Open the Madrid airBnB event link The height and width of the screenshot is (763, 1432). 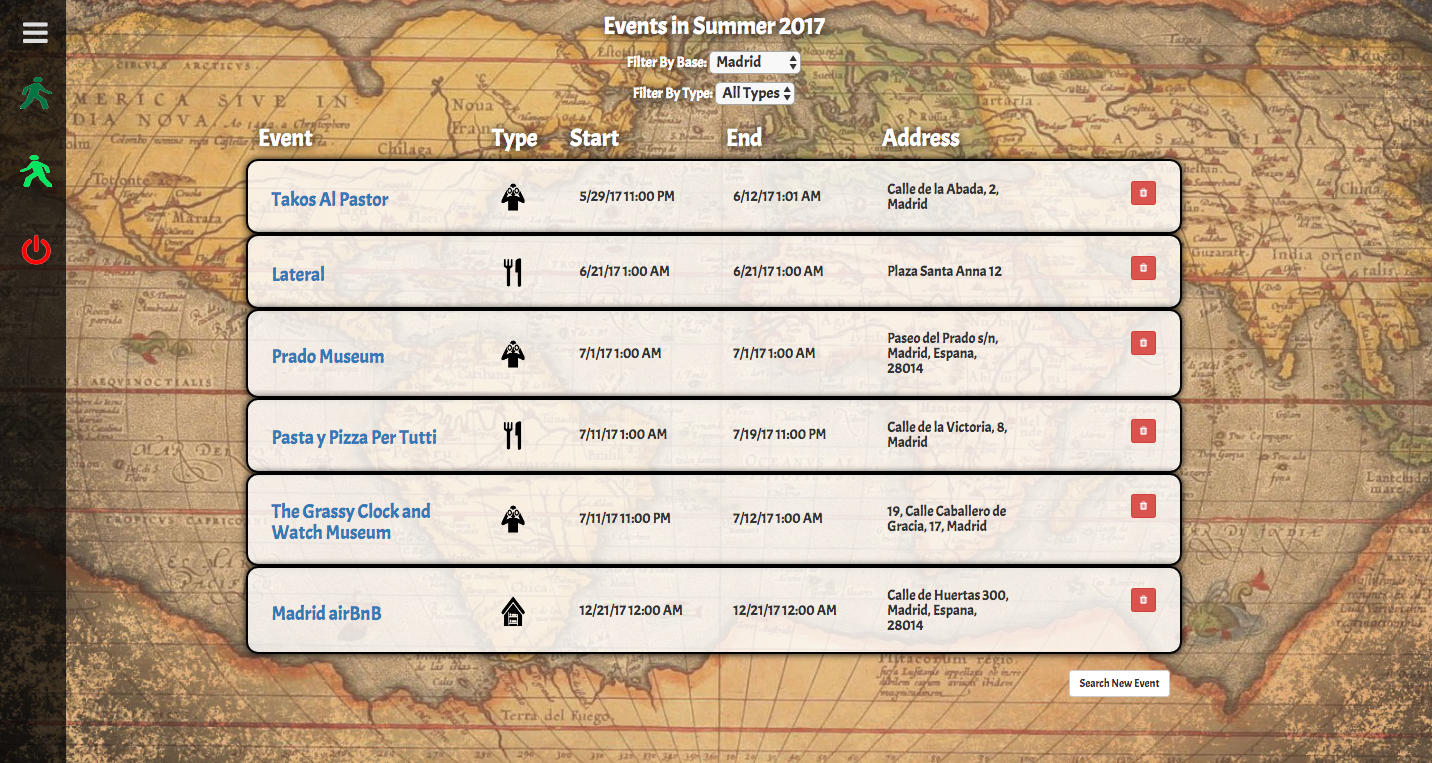coord(327,613)
